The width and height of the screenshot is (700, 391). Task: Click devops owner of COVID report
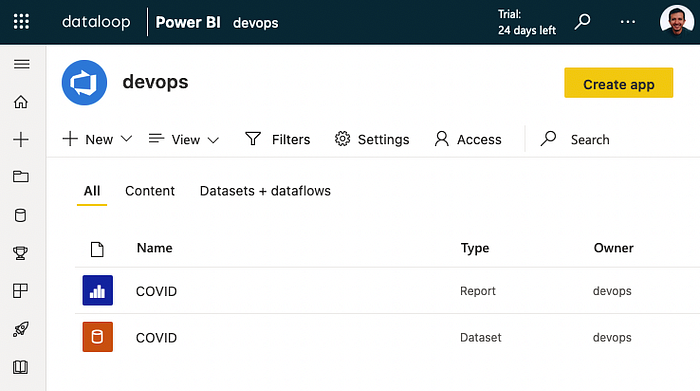[612, 291]
